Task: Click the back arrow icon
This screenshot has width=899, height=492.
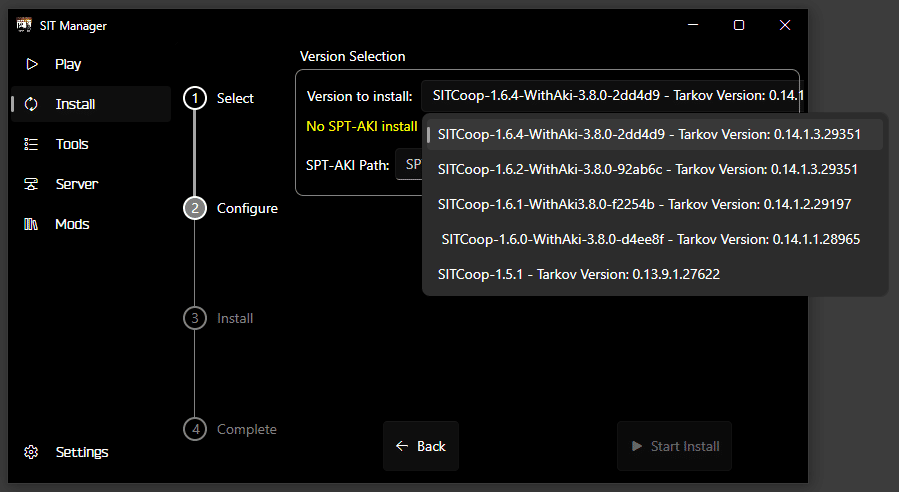Action: 402,446
